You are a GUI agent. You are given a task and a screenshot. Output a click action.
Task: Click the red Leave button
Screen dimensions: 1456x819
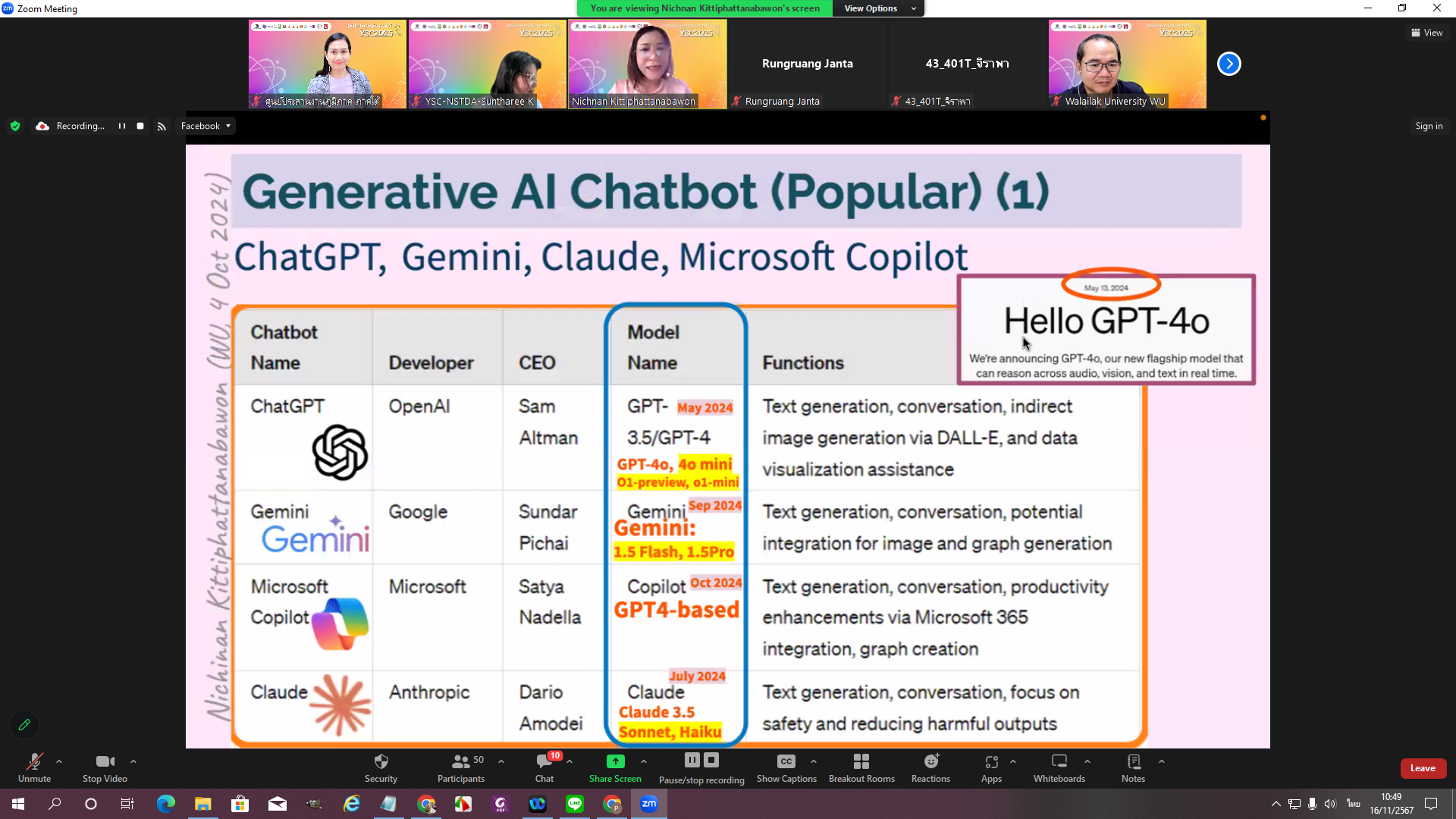[x=1423, y=768]
